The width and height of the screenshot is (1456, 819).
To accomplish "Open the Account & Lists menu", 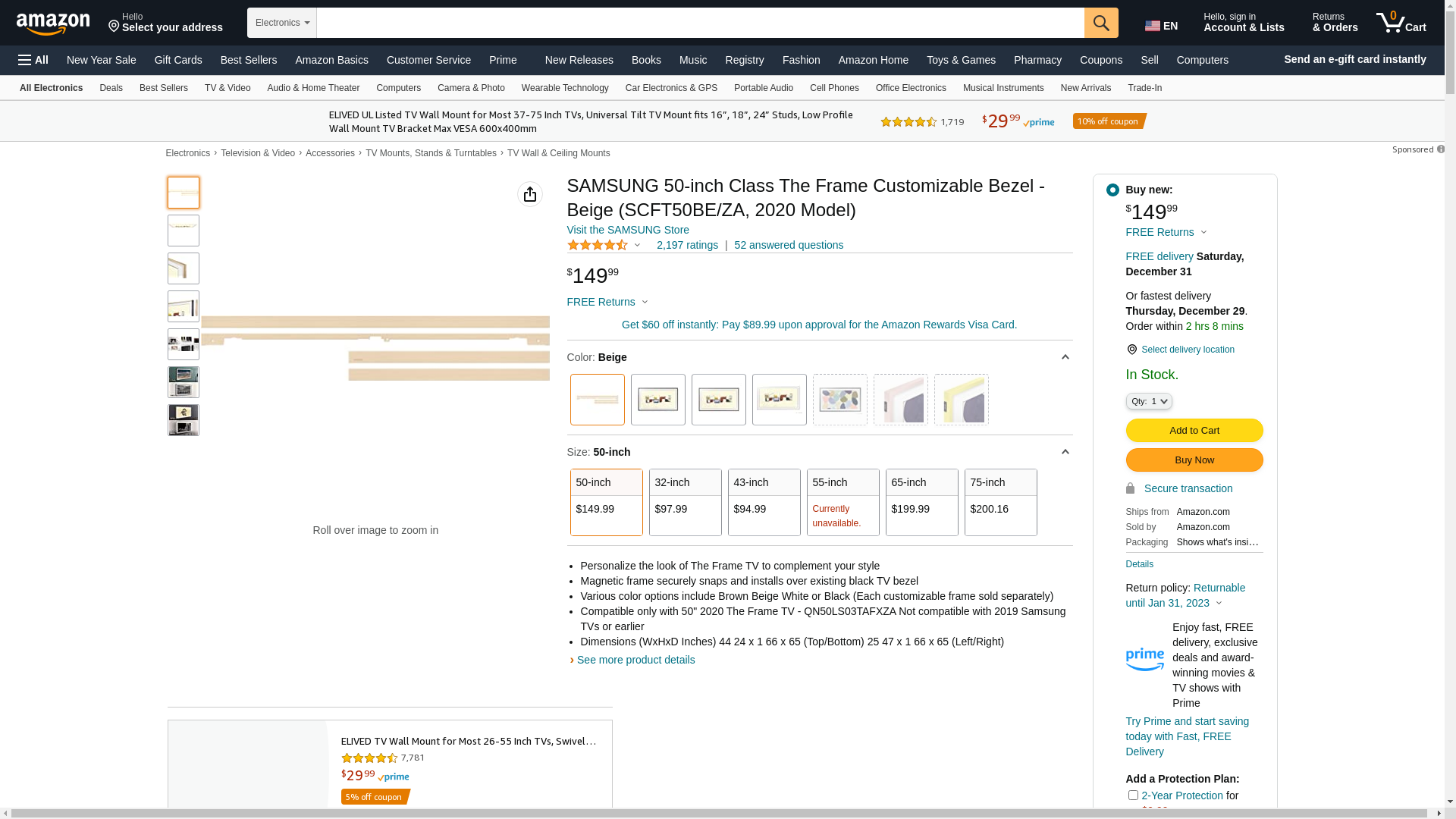I will (1244, 23).
